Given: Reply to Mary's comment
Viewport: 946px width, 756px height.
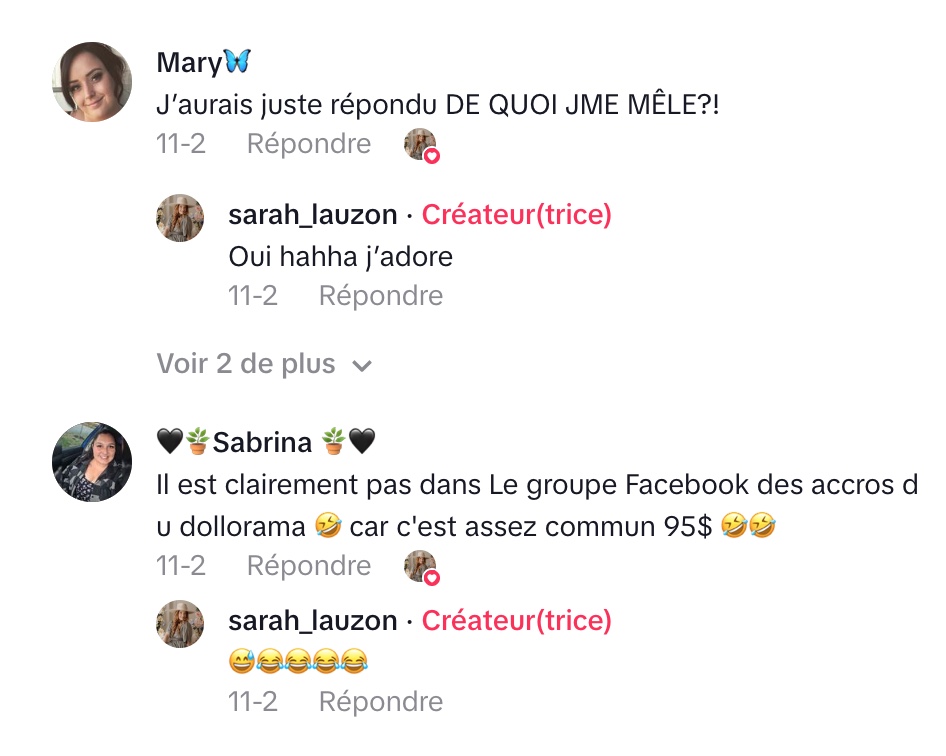Looking at the screenshot, I should 308,144.
